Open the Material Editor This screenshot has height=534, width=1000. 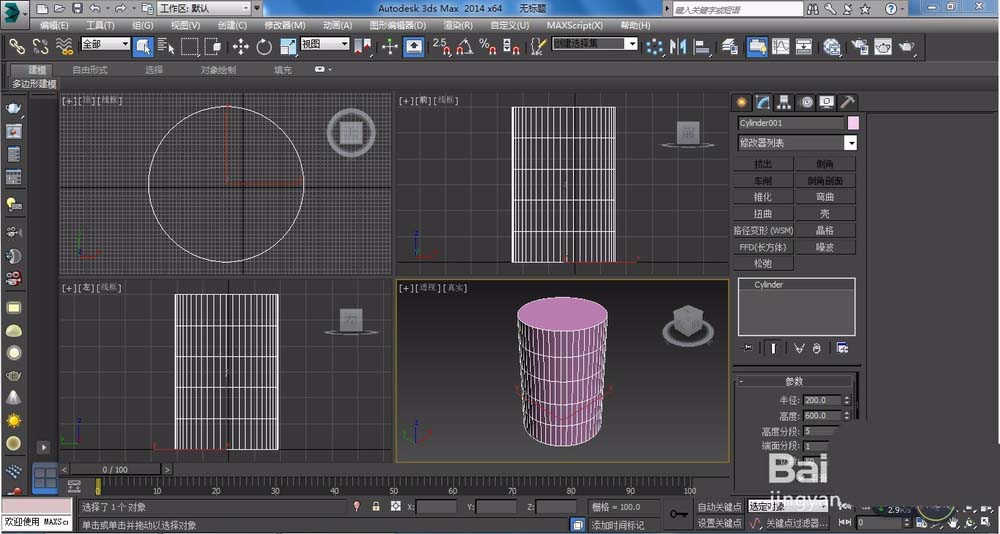[832, 46]
